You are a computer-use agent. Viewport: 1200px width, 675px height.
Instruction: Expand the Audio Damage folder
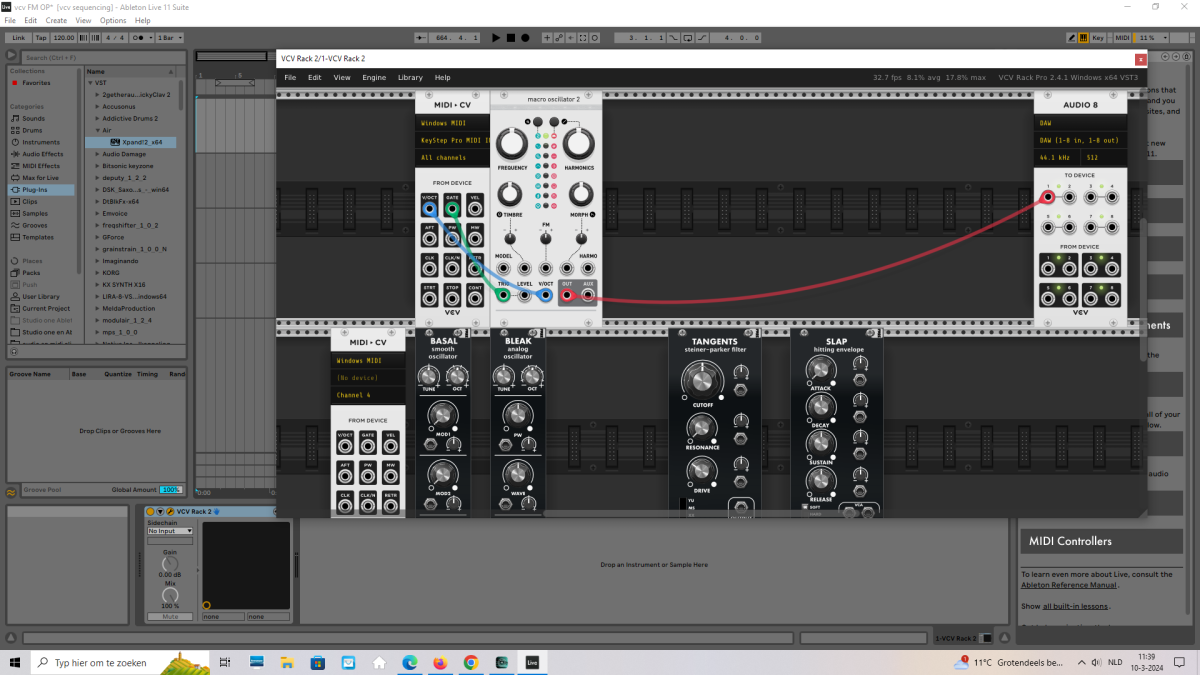point(98,154)
